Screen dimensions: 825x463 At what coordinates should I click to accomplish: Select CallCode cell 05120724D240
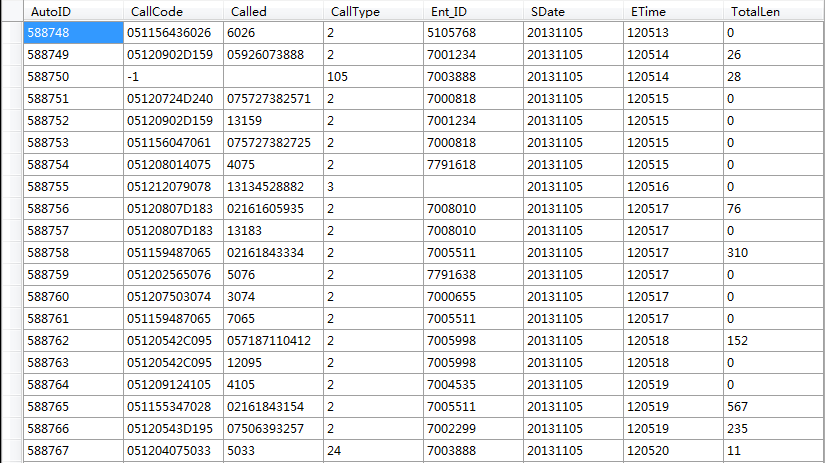173,99
